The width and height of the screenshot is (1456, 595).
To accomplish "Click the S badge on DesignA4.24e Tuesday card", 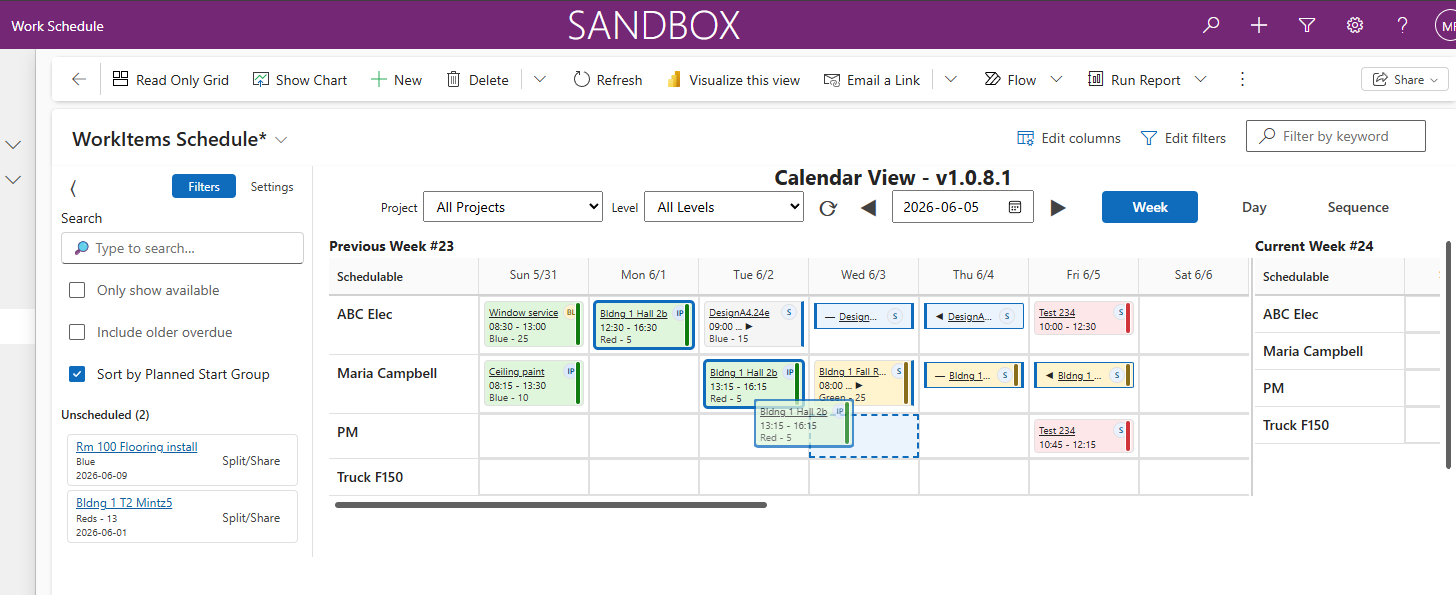I will (x=787, y=312).
